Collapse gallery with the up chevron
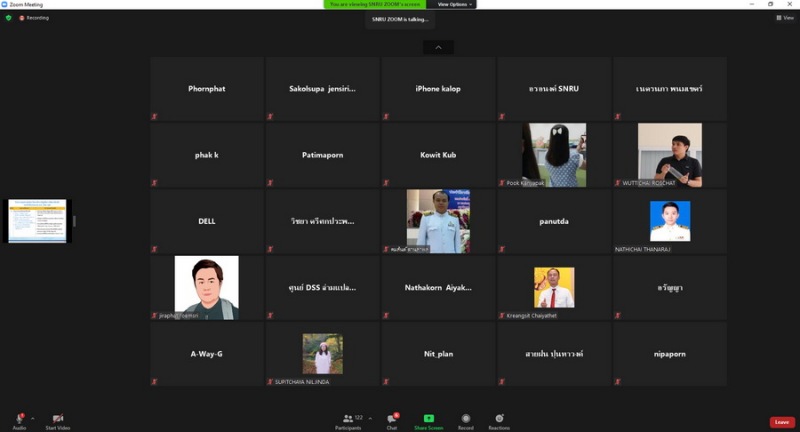 tap(438, 47)
